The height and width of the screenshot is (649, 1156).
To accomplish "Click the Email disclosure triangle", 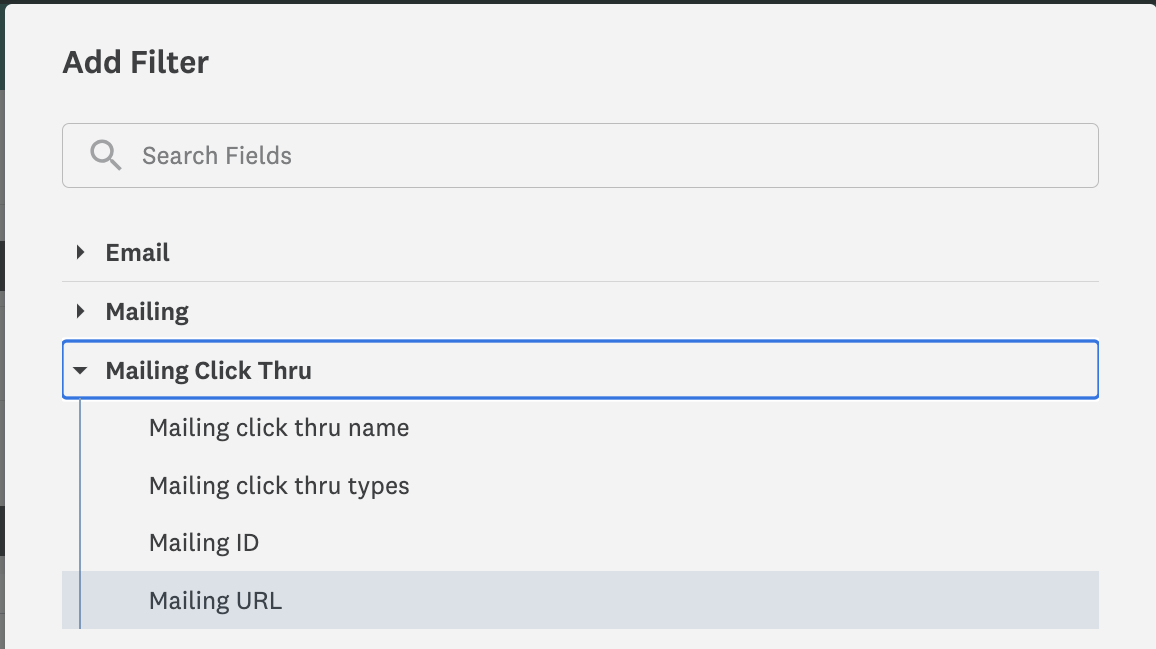I will point(80,252).
